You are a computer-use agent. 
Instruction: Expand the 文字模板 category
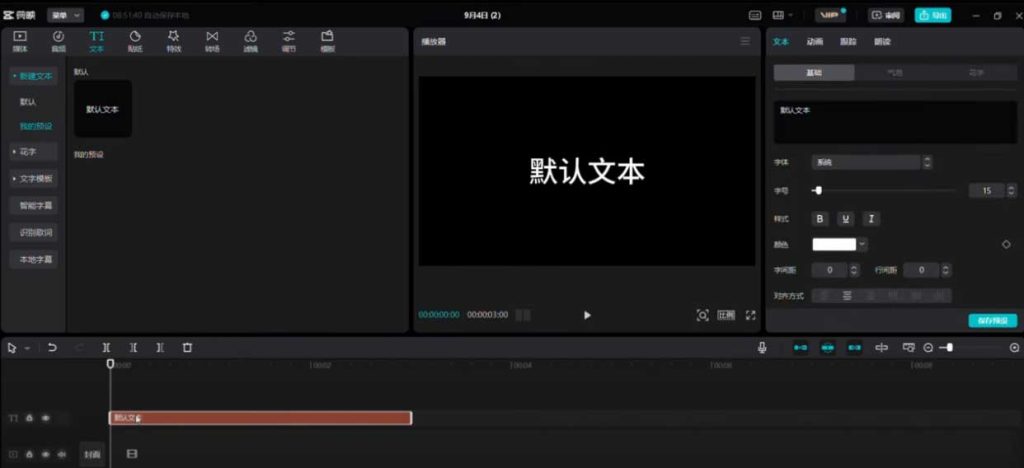pyautogui.click(x=33, y=178)
